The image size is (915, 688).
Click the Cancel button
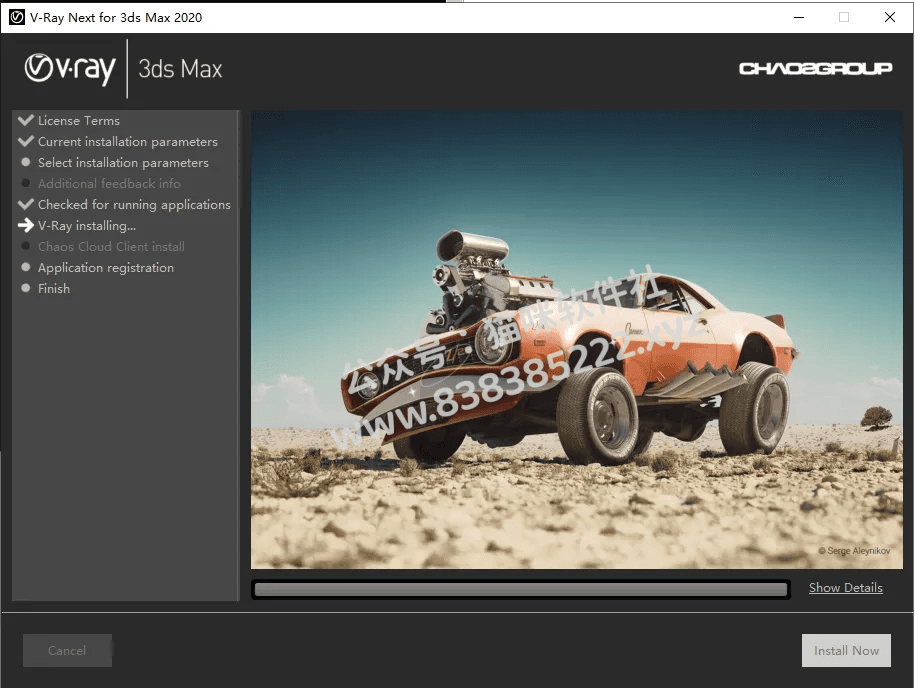tap(67, 651)
